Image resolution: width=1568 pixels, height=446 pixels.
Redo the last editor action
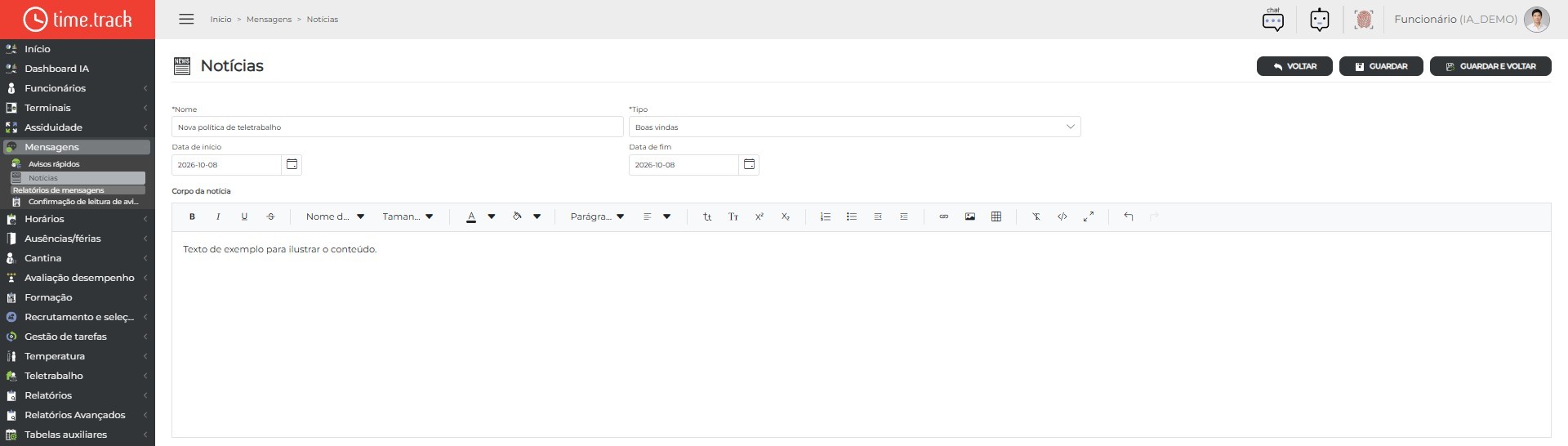point(1155,216)
